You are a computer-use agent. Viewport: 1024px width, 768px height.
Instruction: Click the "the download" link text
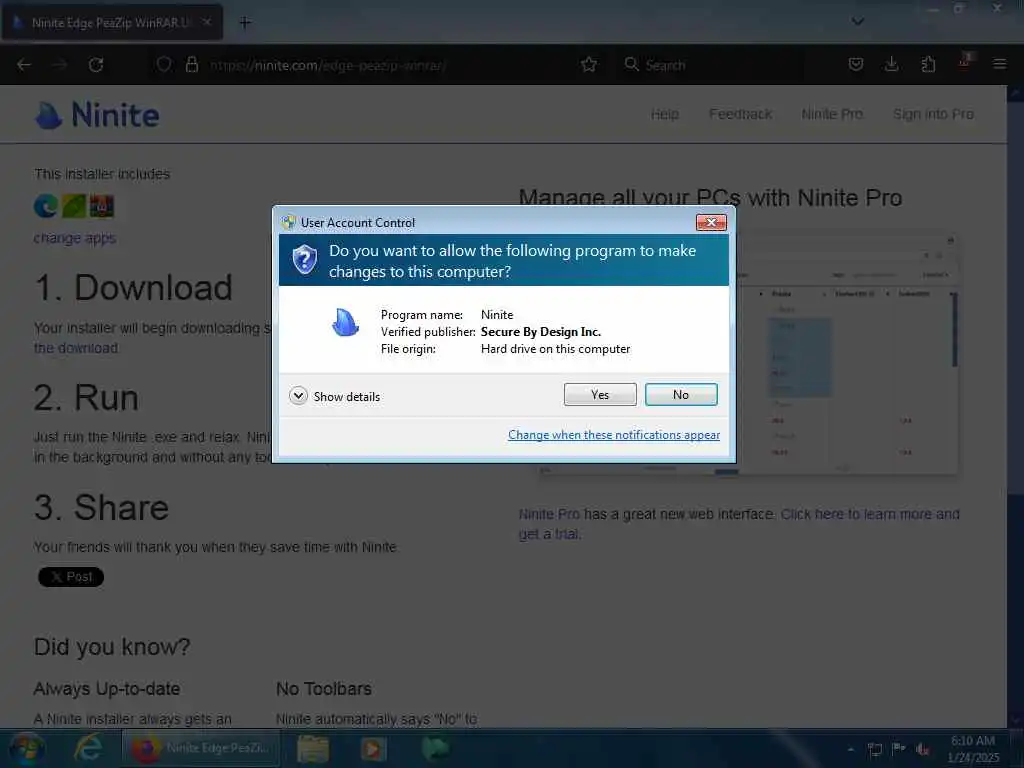click(x=76, y=348)
